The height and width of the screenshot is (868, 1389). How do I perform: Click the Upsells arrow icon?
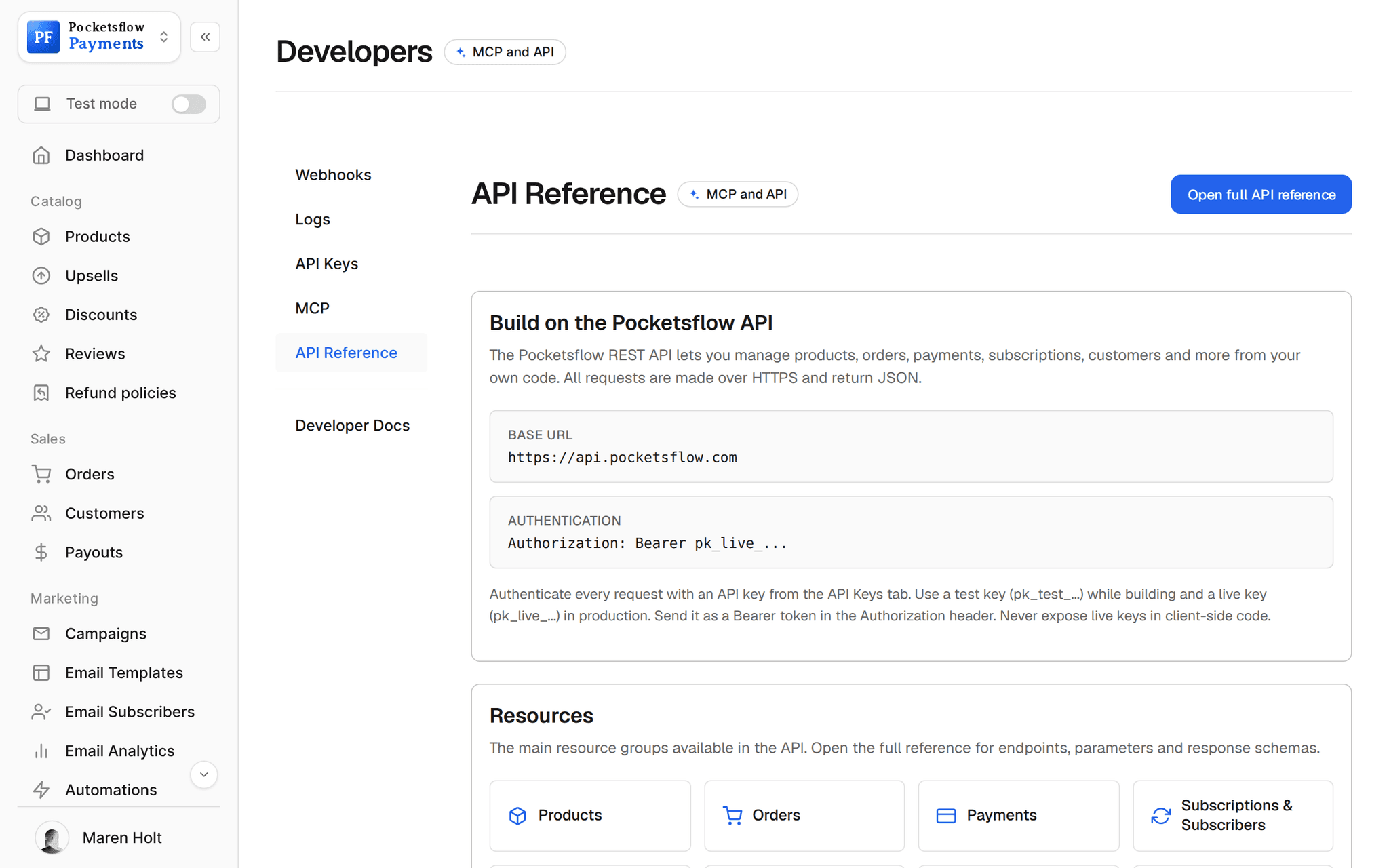coord(41,276)
